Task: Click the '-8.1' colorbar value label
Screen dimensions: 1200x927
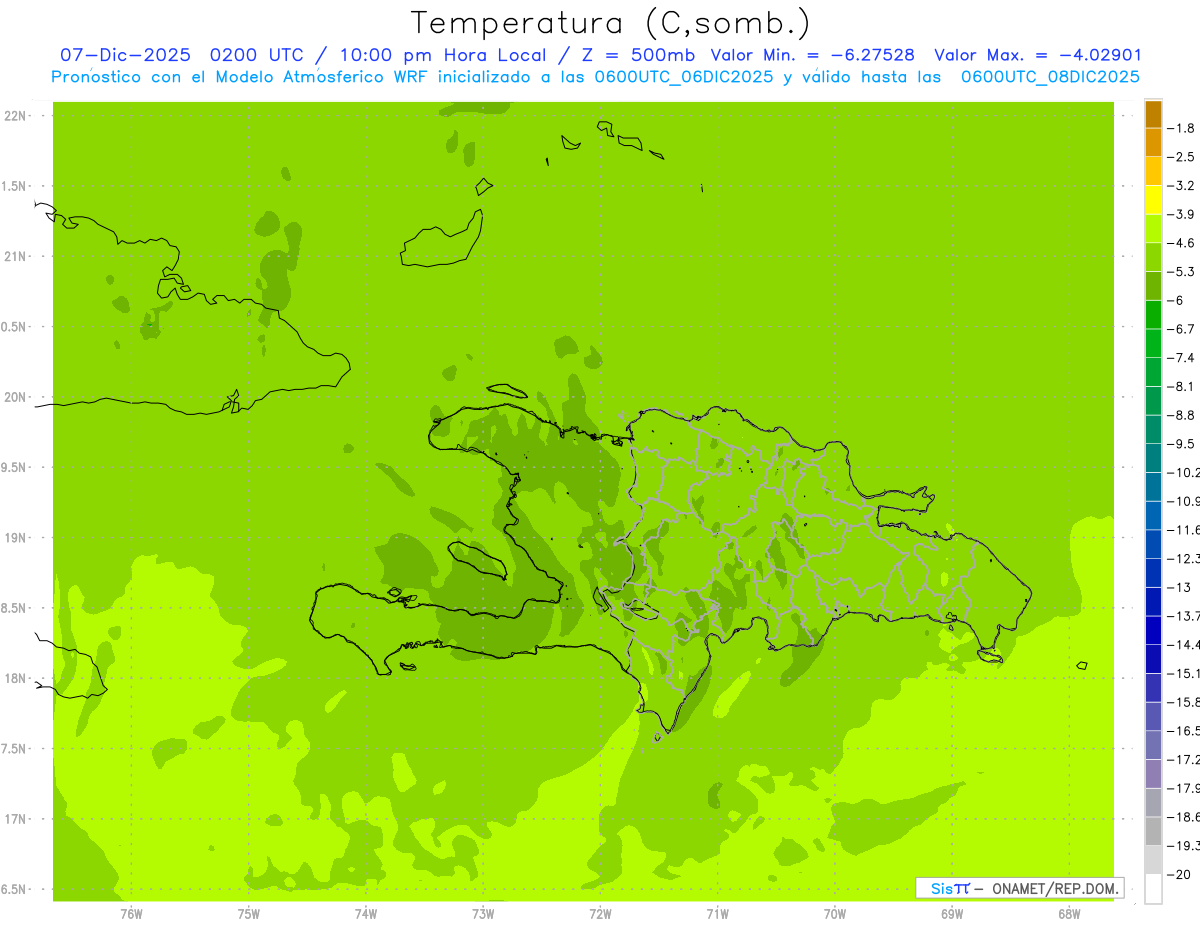Action: 1182,386
